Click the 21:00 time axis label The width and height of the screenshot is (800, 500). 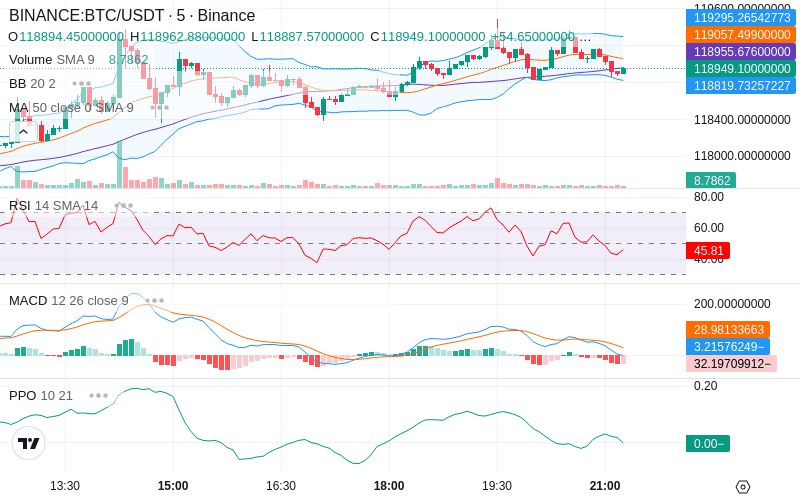click(605, 486)
